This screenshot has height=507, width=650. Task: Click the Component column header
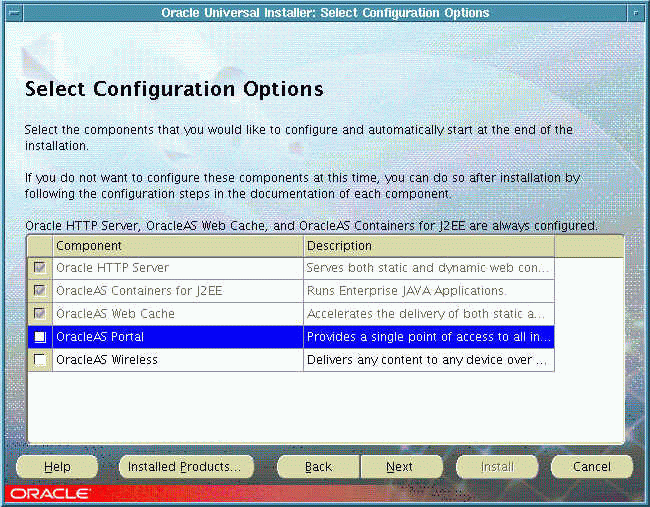point(178,246)
